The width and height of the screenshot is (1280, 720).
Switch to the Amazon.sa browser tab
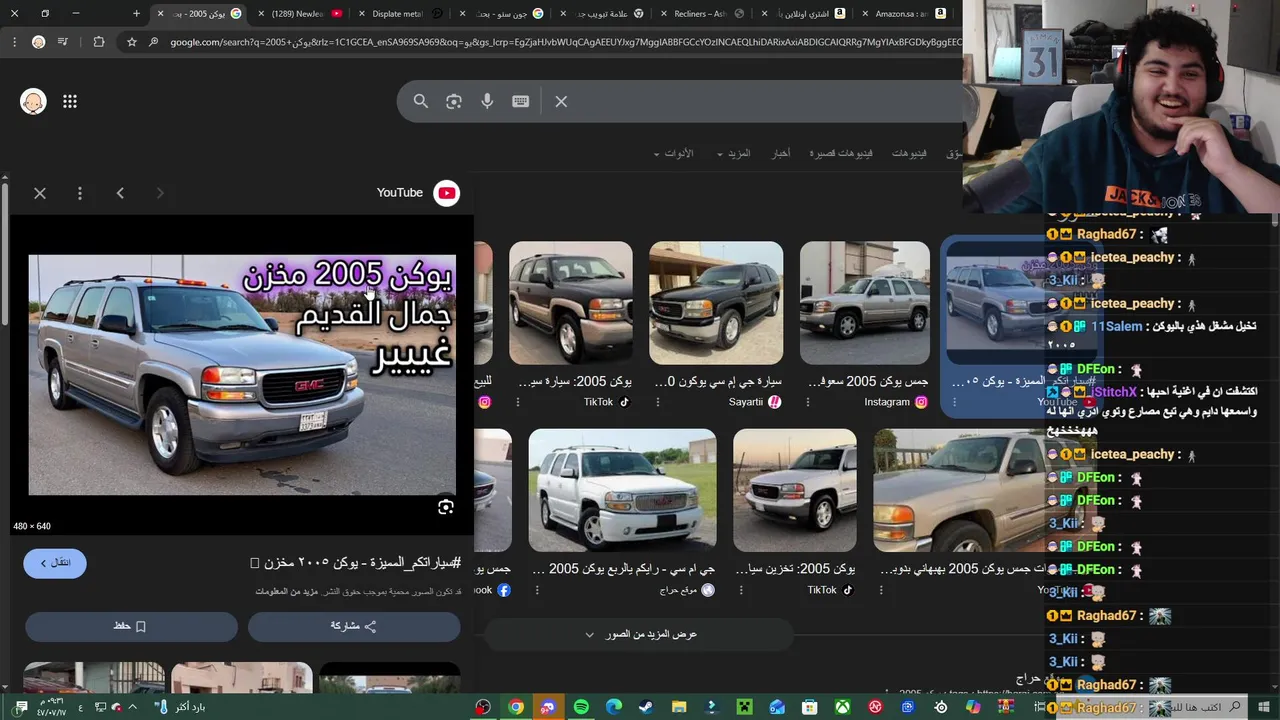[905, 14]
